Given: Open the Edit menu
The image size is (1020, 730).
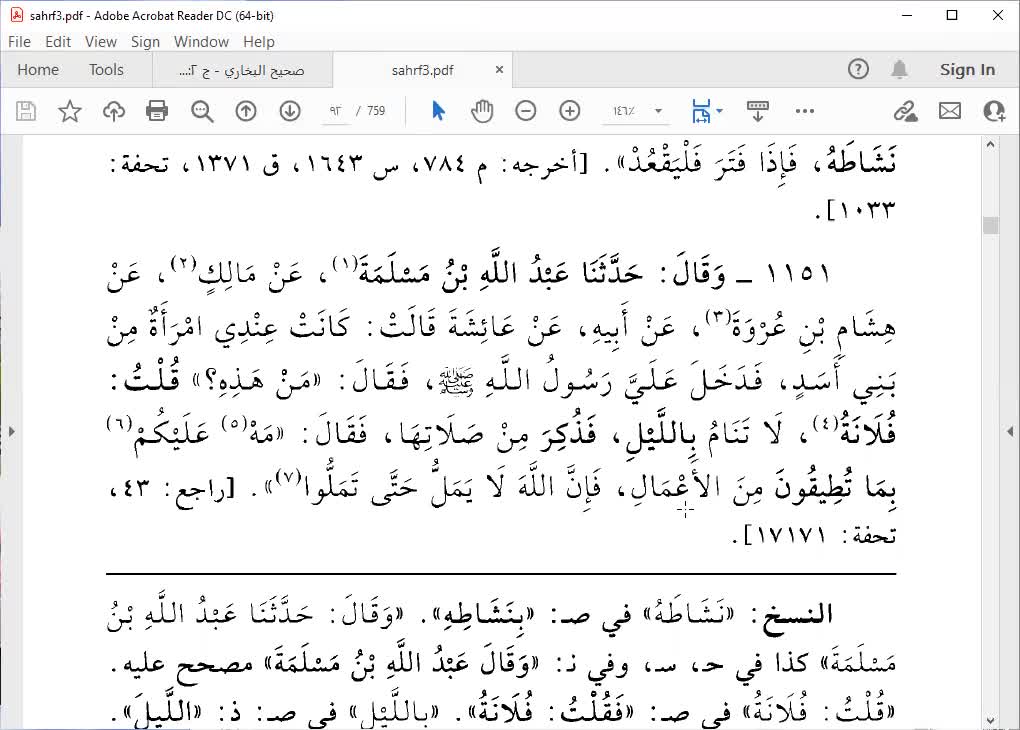Looking at the screenshot, I should (58, 42).
